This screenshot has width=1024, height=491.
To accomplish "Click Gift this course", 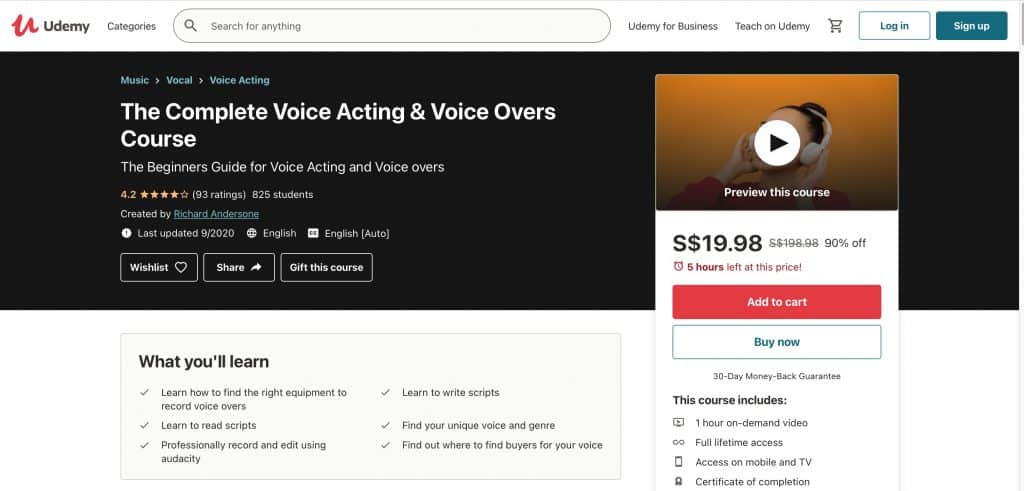I will (x=327, y=268).
